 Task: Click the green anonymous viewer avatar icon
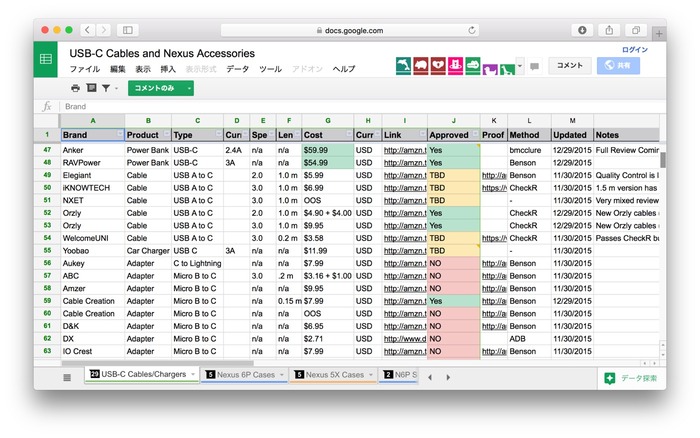click(473, 66)
